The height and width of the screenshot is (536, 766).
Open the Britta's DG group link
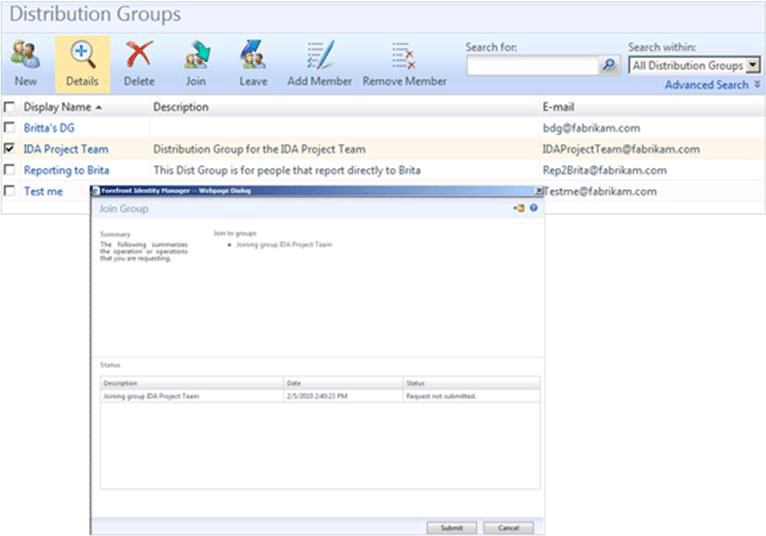tap(49, 128)
